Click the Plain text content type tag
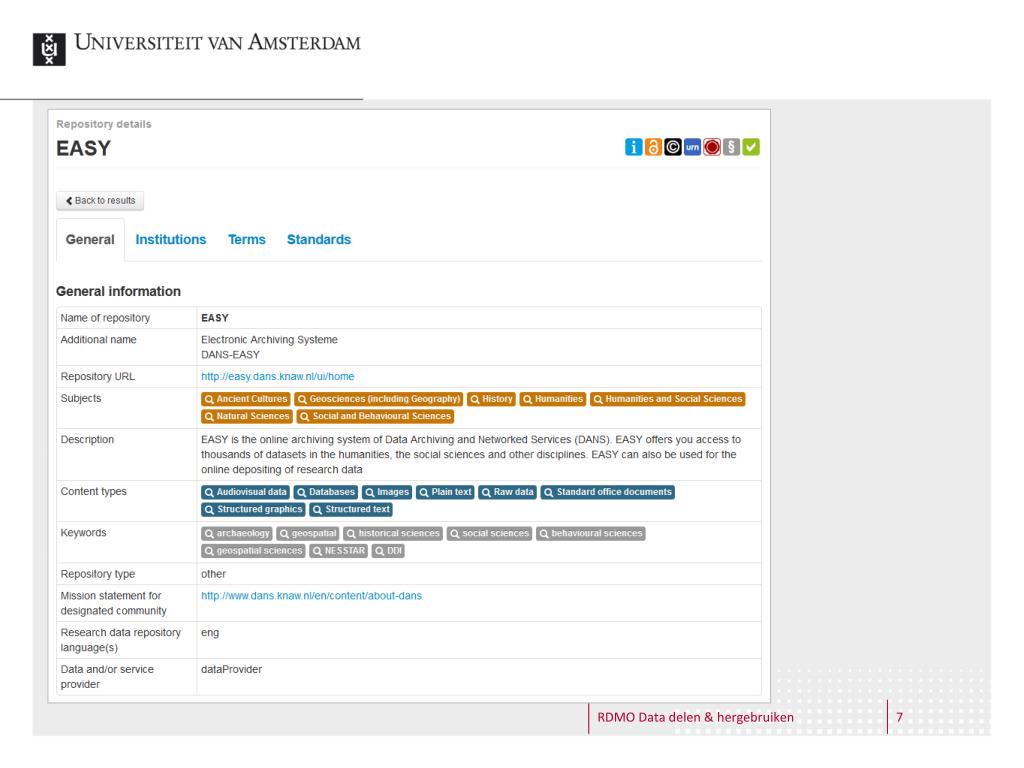The height and width of the screenshot is (768, 1024). click(x=445, y=492)
